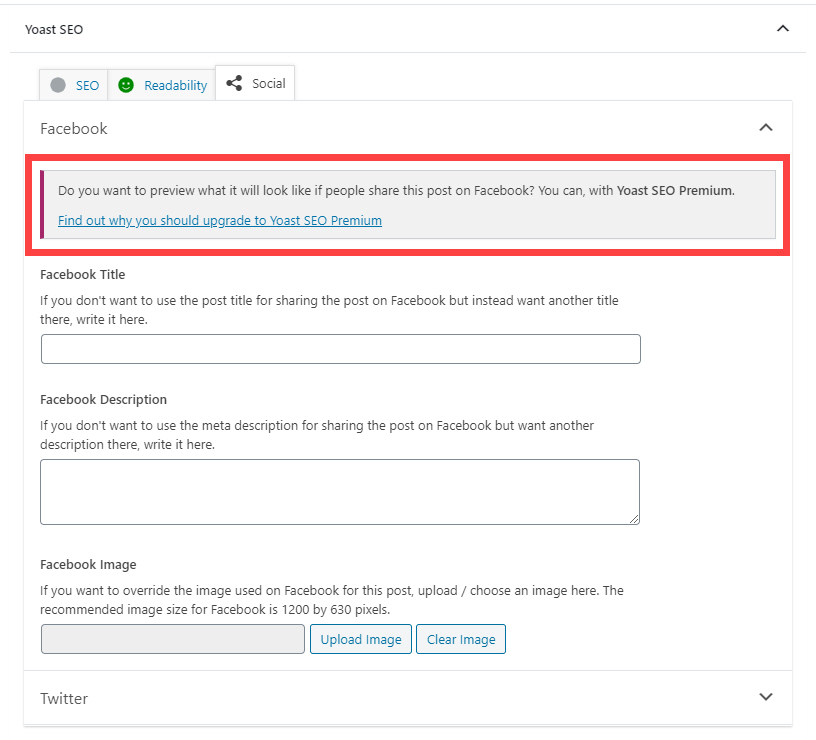The image size is (816, 740).
Task: Click the gray SEO score indicator
Action: tap(58, 85)
